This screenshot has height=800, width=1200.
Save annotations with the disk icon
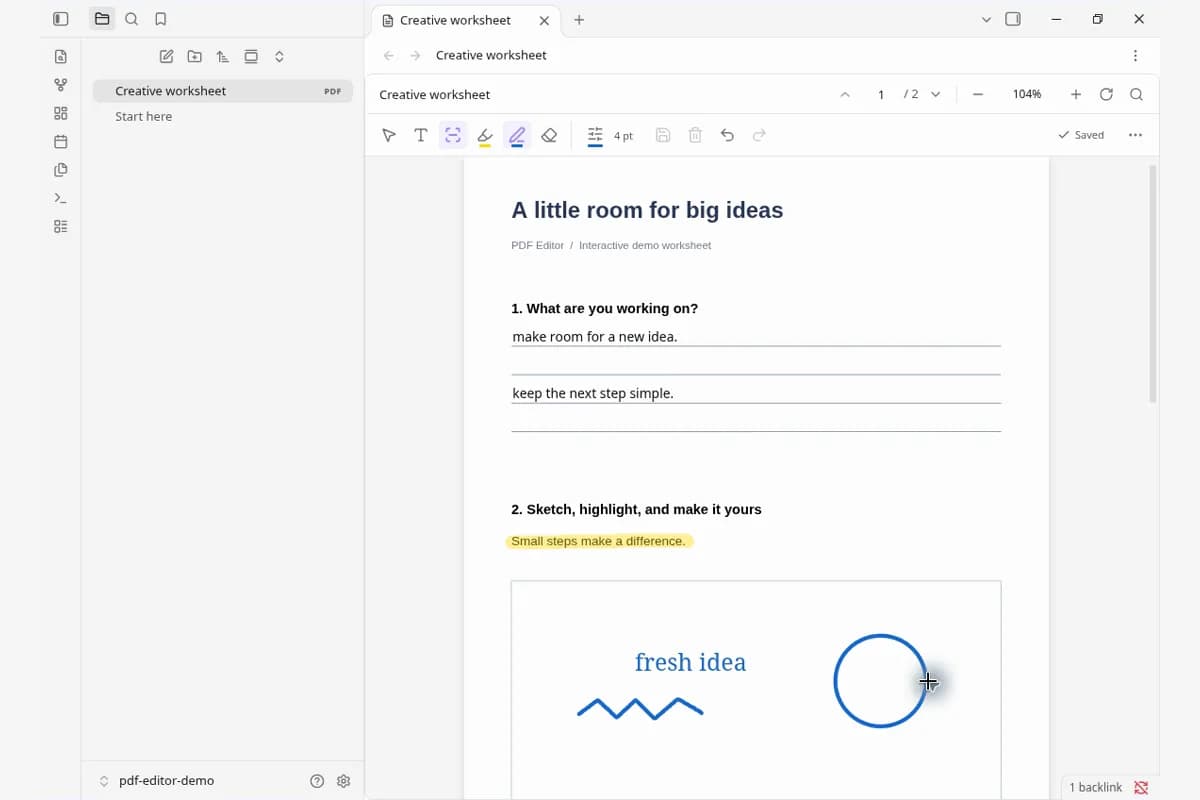tap(663, 135)
